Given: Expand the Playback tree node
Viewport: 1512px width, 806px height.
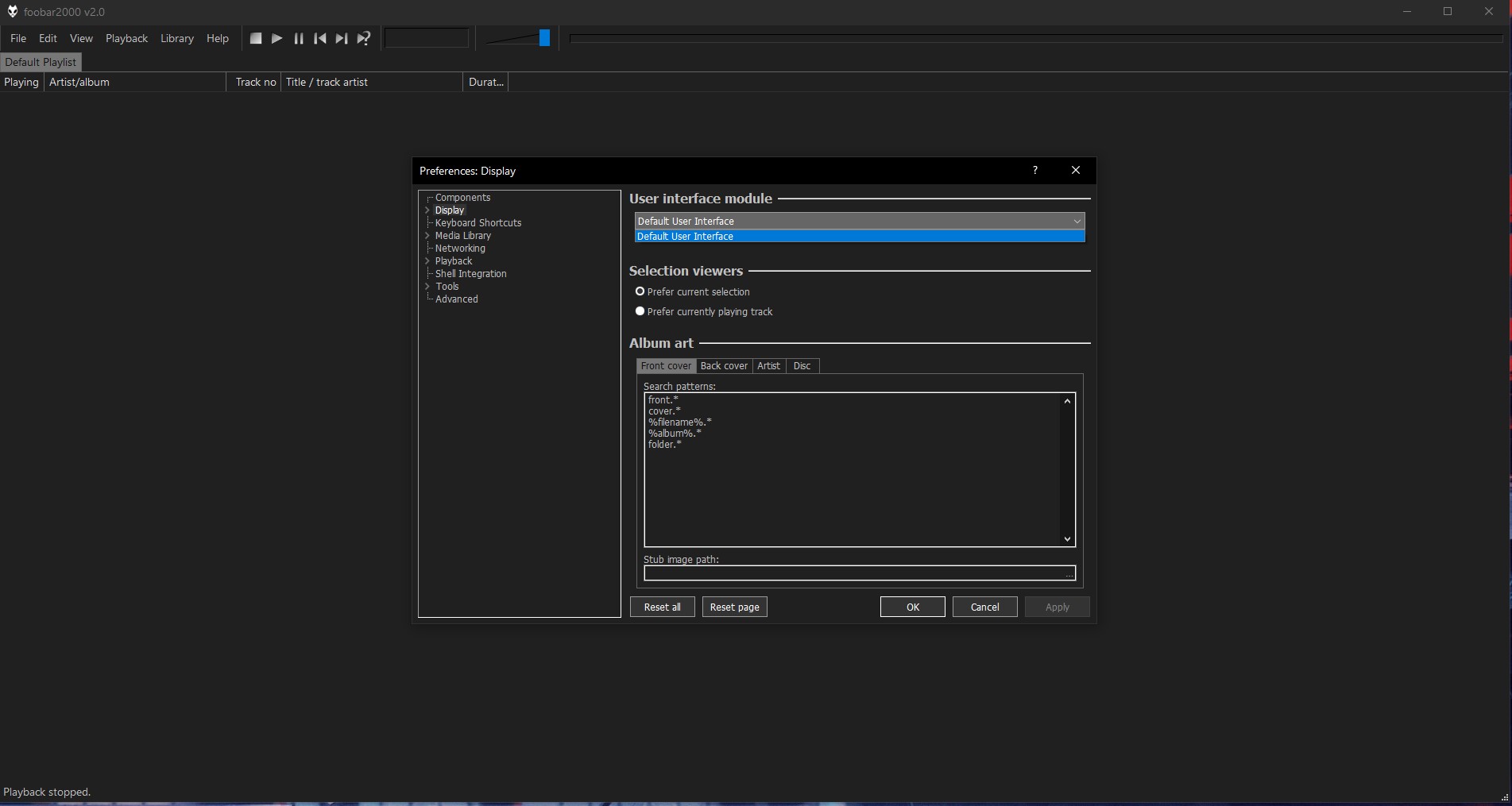Looking at the screenshot, I should click(x=427, y=260).
